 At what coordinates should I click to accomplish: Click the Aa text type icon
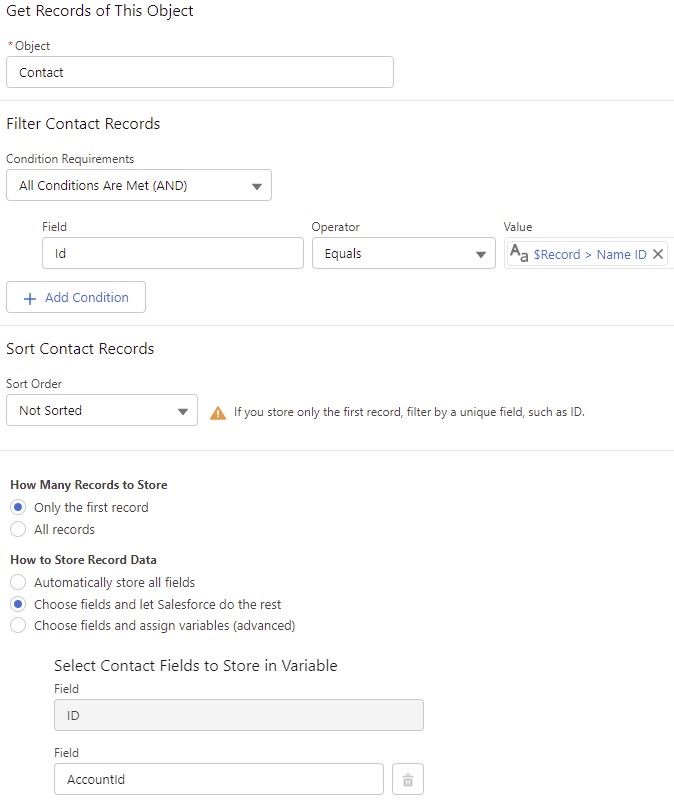[x=519, y=254]
